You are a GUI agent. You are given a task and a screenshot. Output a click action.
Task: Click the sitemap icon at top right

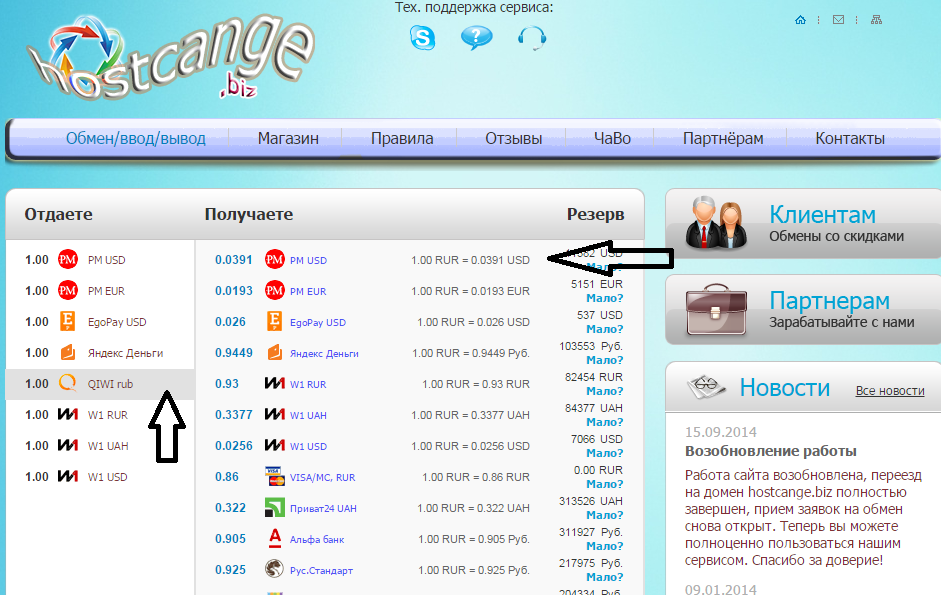pos(877,20)
